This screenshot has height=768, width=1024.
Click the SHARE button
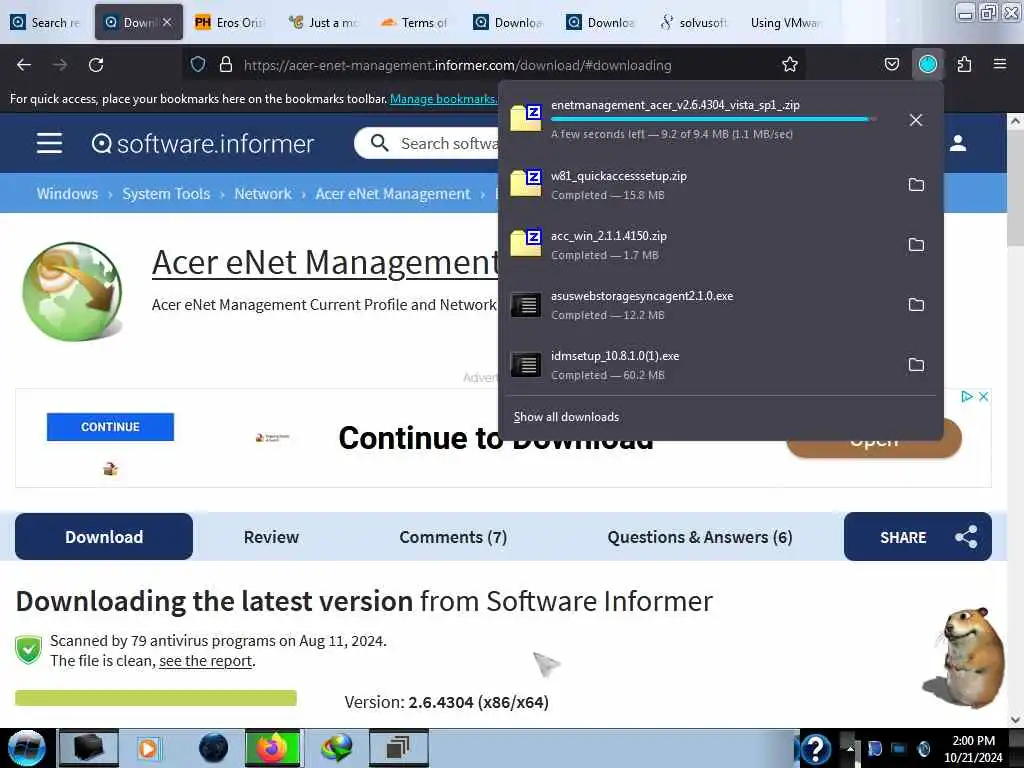click(x=918, y=537)
